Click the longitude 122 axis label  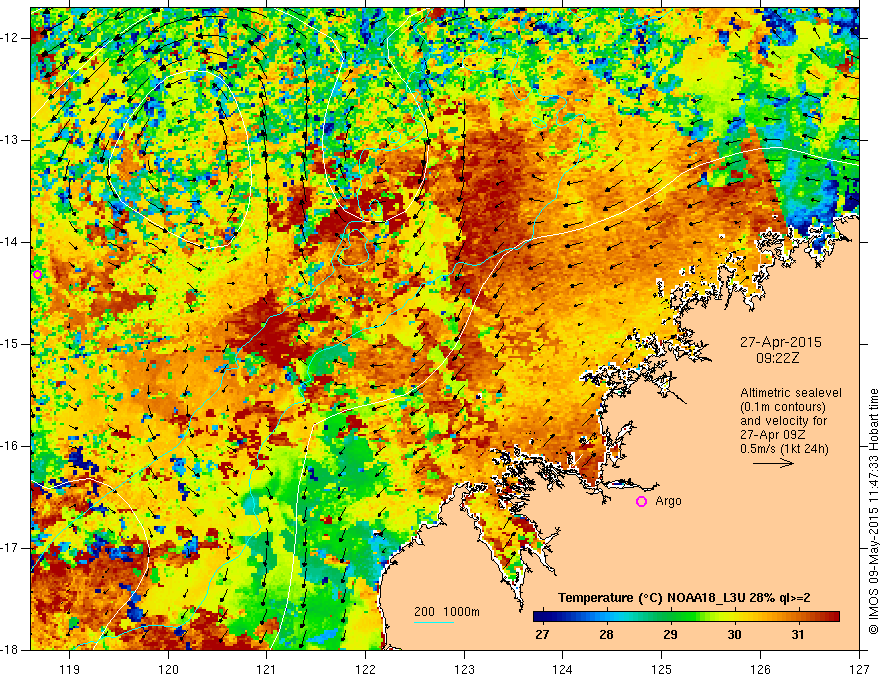(365, 669)
